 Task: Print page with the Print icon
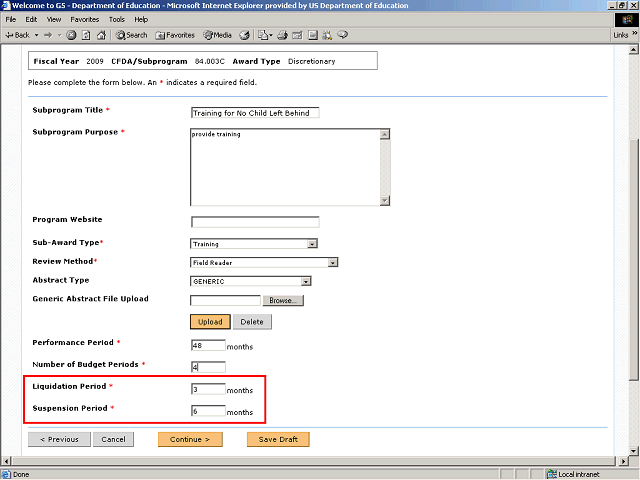tap(282, 35)
